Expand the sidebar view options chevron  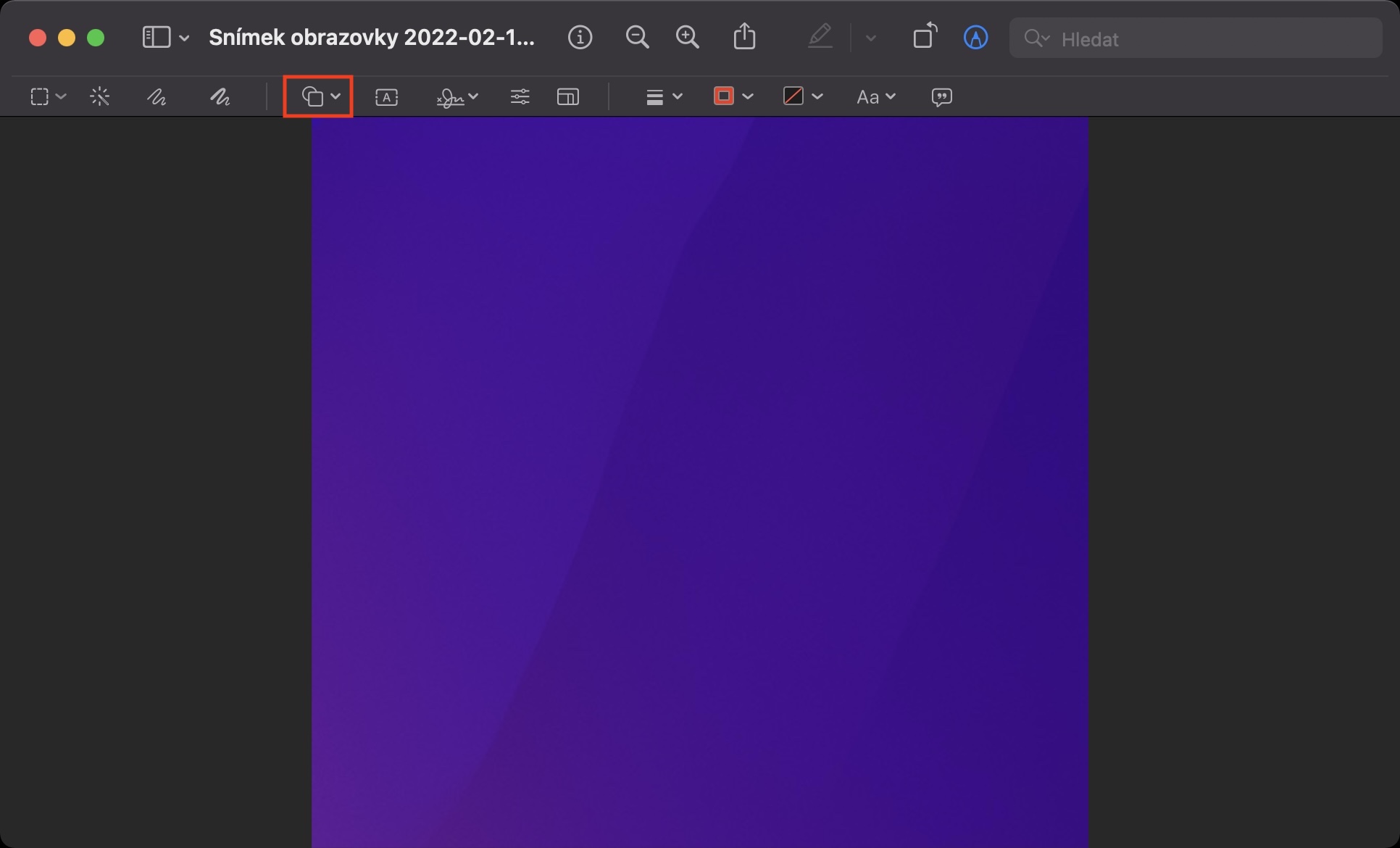(x=184, y=38)
